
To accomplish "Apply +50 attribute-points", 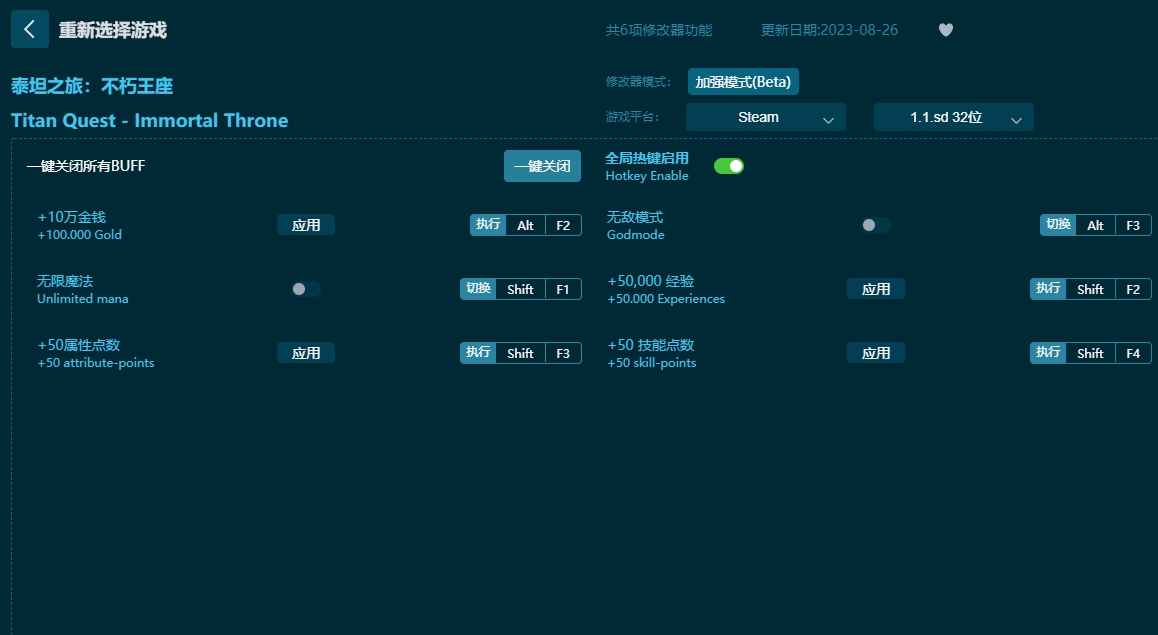I will [306, 353].
